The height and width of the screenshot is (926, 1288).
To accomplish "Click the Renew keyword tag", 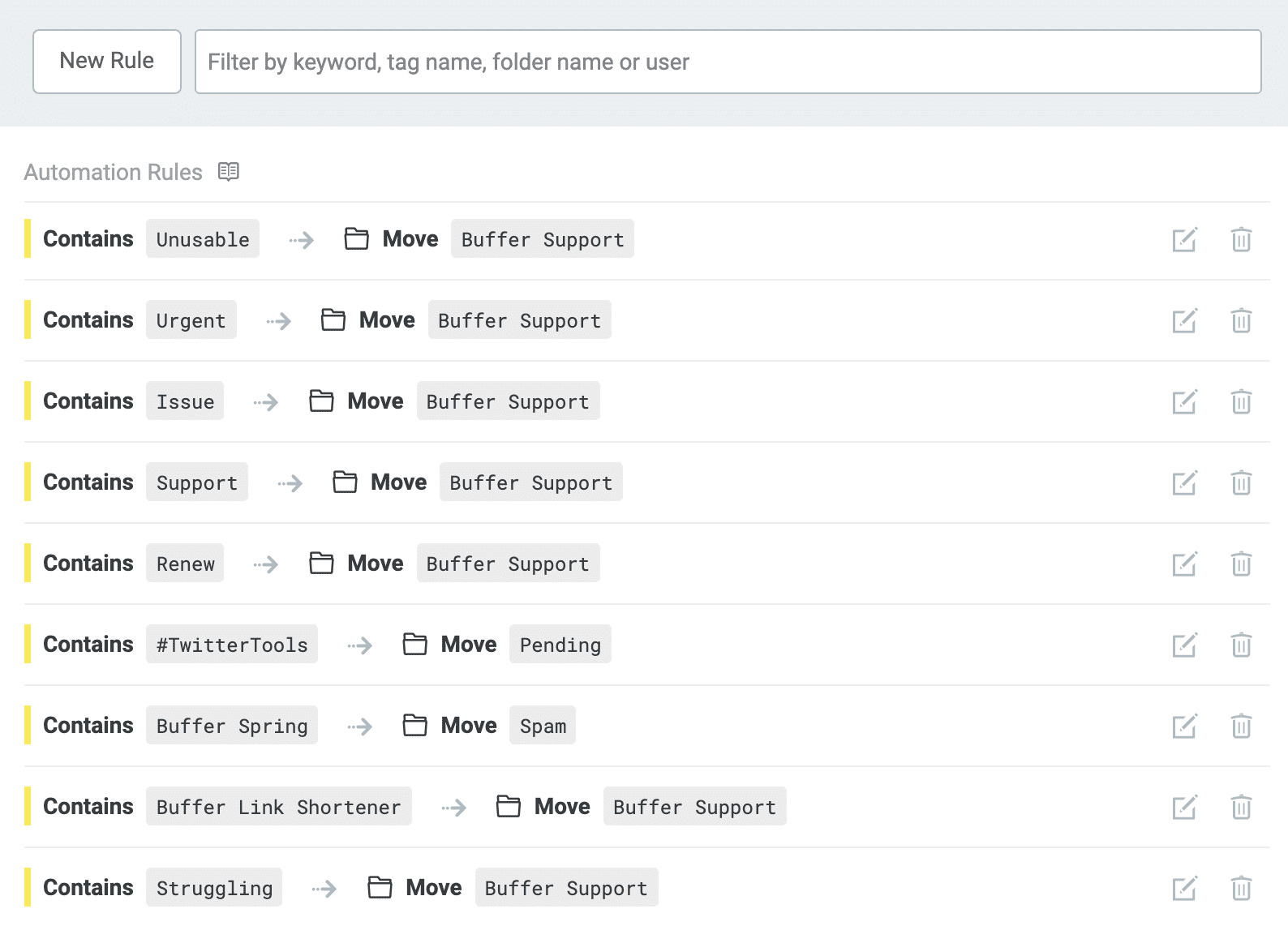I will [185, 563].
